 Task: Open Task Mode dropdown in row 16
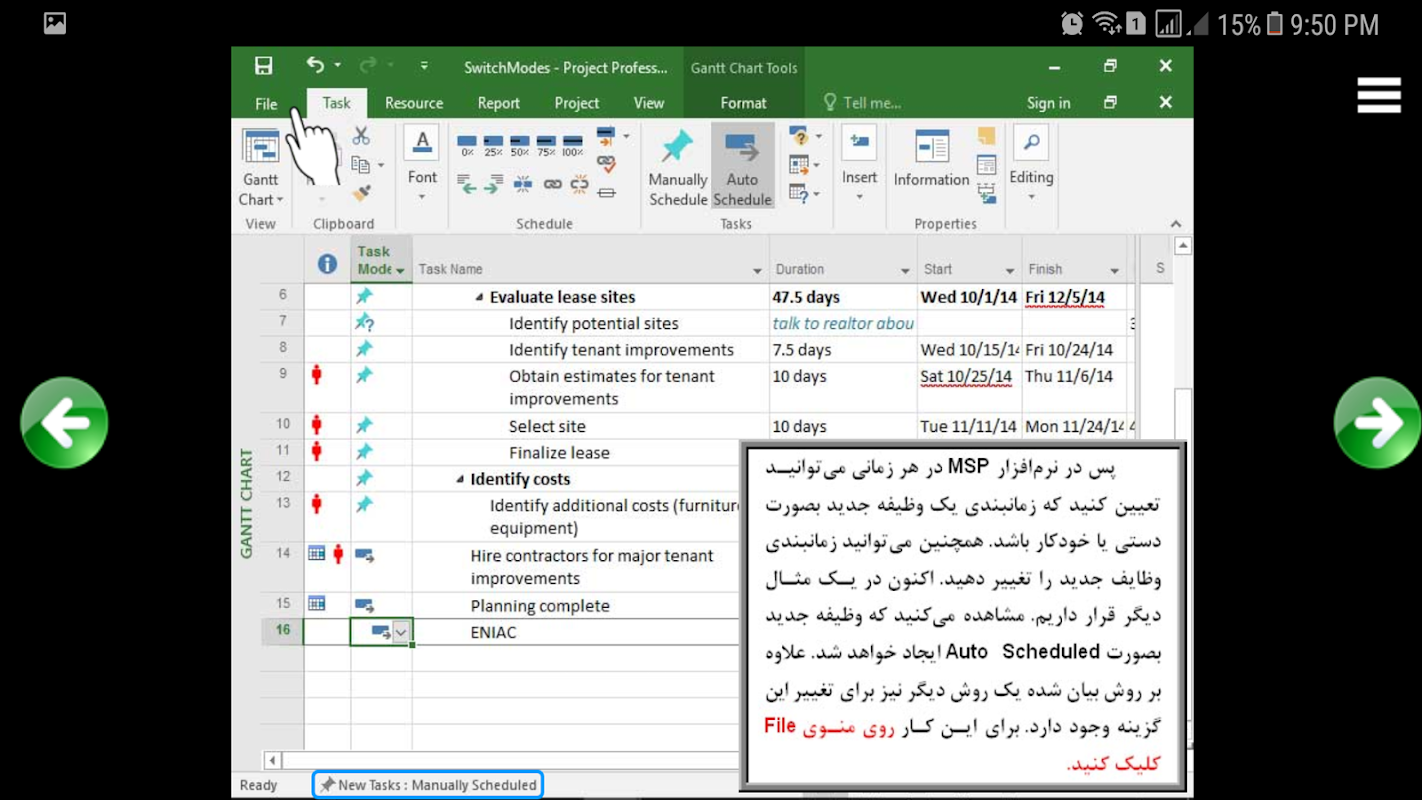coord(401,632)
